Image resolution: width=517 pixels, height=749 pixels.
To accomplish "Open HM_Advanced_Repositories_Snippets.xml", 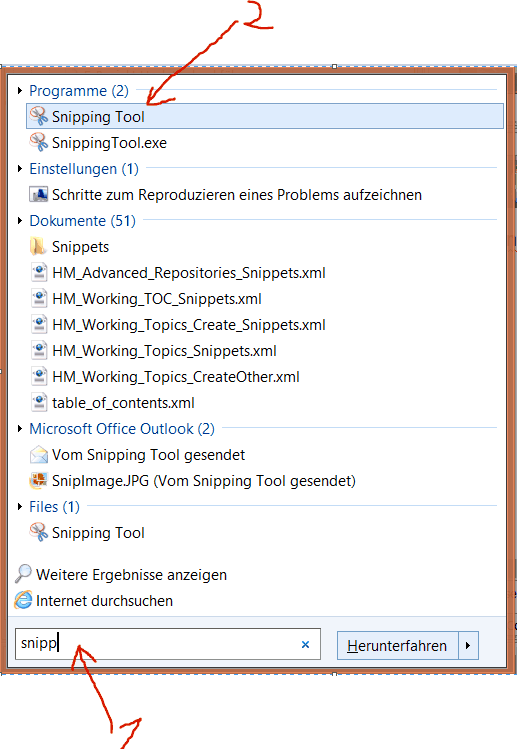I will (189, 273).
